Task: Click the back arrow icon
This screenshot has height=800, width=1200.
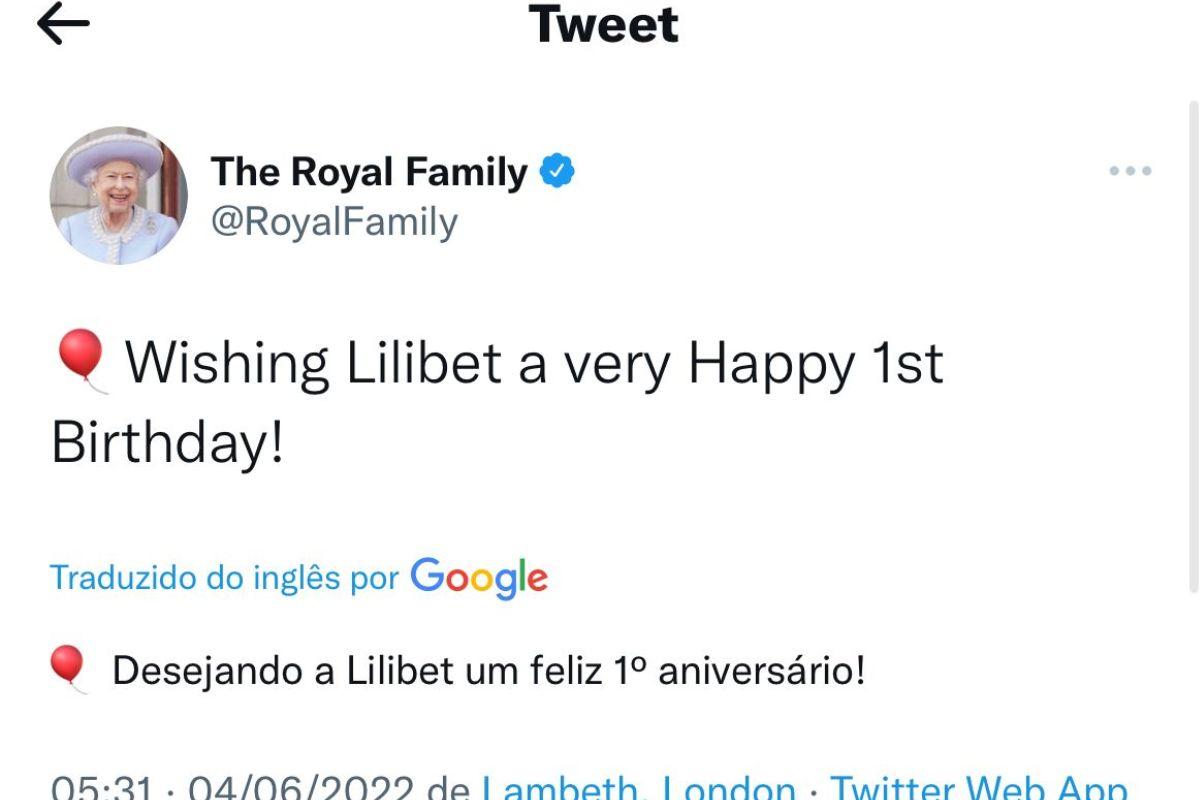Action: [x=63, y=25]
